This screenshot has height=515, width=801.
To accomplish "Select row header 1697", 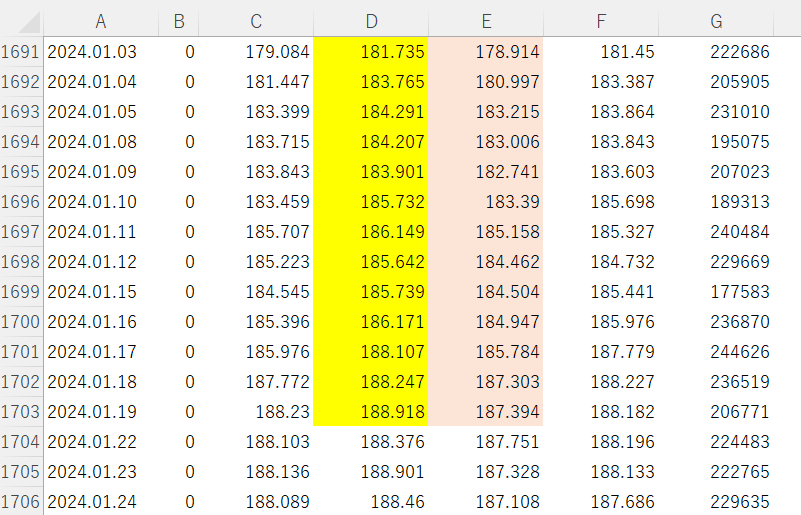I will tap(21, 232).
